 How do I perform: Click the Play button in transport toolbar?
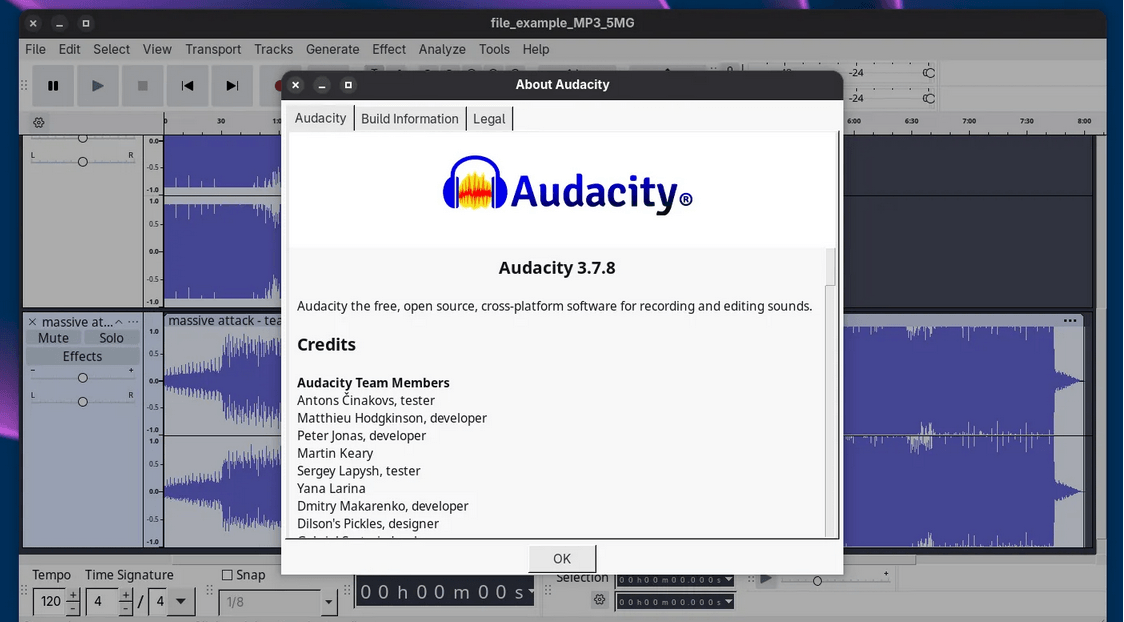point(98,86)
